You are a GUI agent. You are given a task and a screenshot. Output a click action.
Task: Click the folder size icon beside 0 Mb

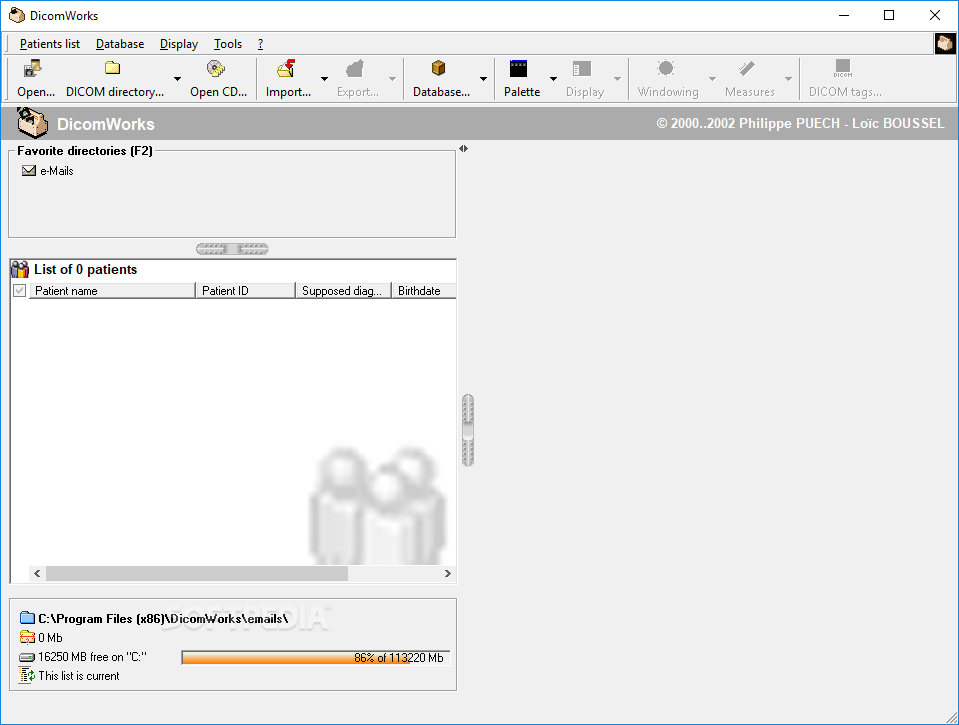click(27, 638)
